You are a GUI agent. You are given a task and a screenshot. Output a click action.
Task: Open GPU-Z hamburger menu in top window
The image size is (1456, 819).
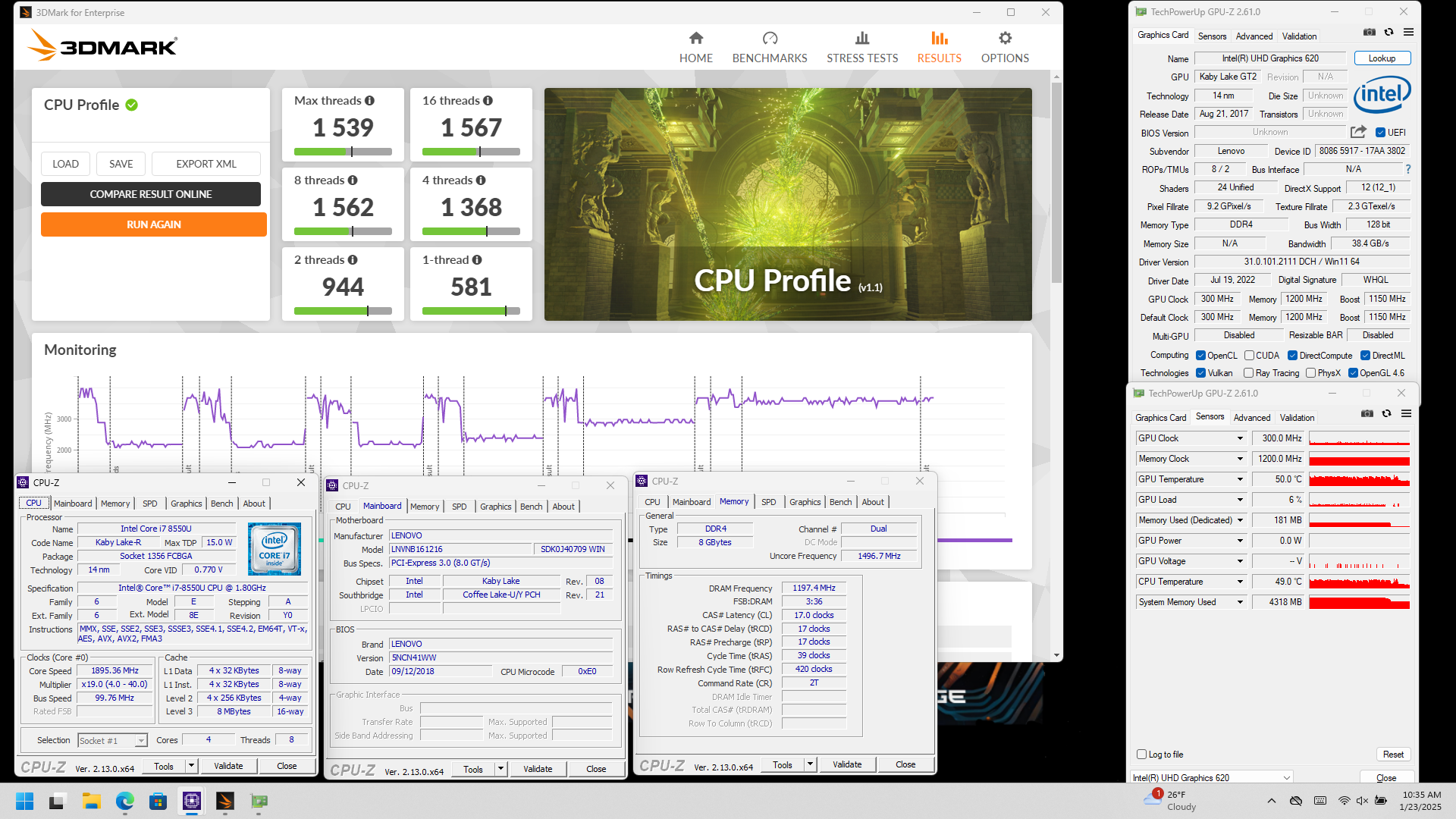click(x=1408, y=33)
